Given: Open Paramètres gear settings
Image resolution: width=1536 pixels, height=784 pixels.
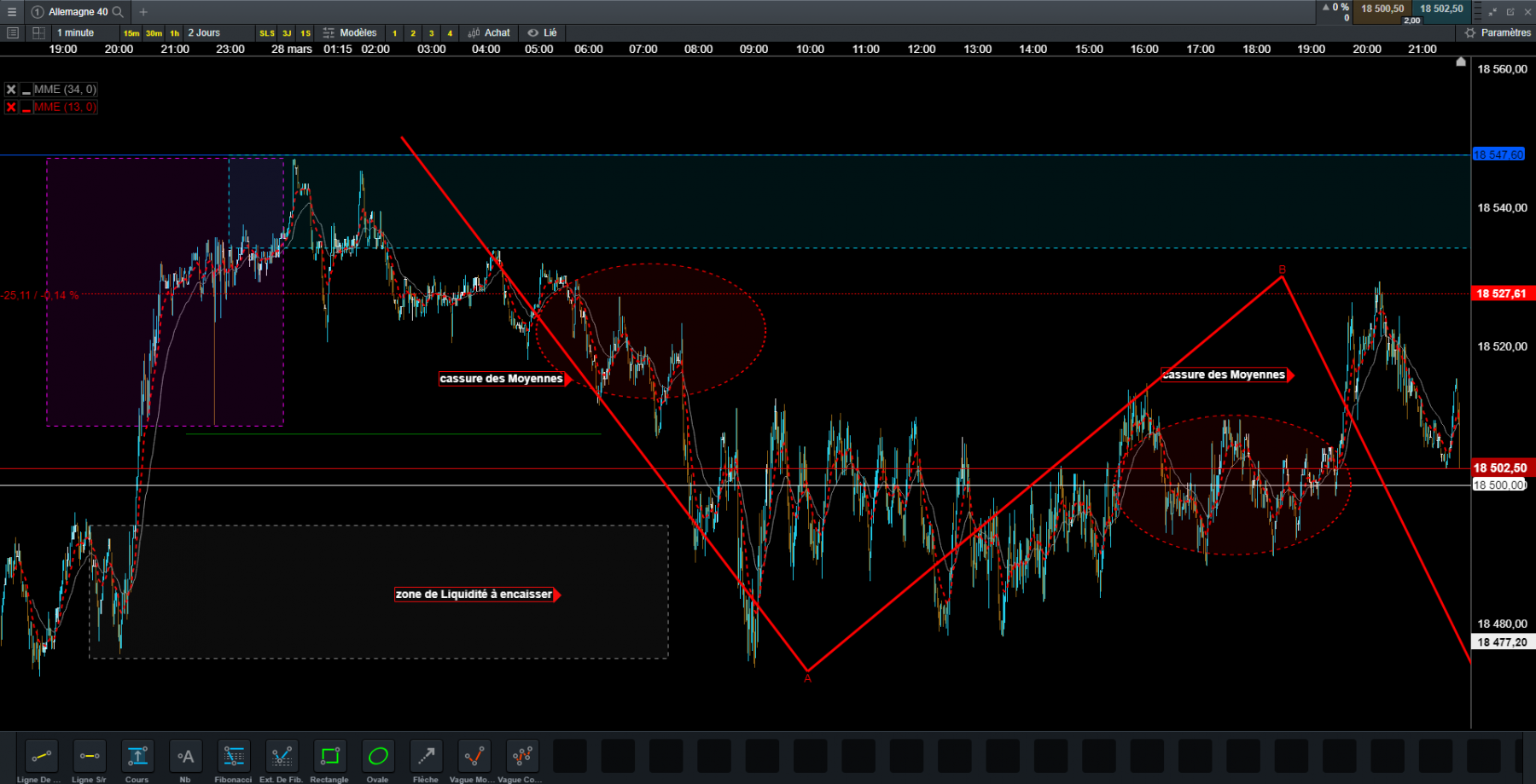Looking at the screenshot, I should point(1498,32).
